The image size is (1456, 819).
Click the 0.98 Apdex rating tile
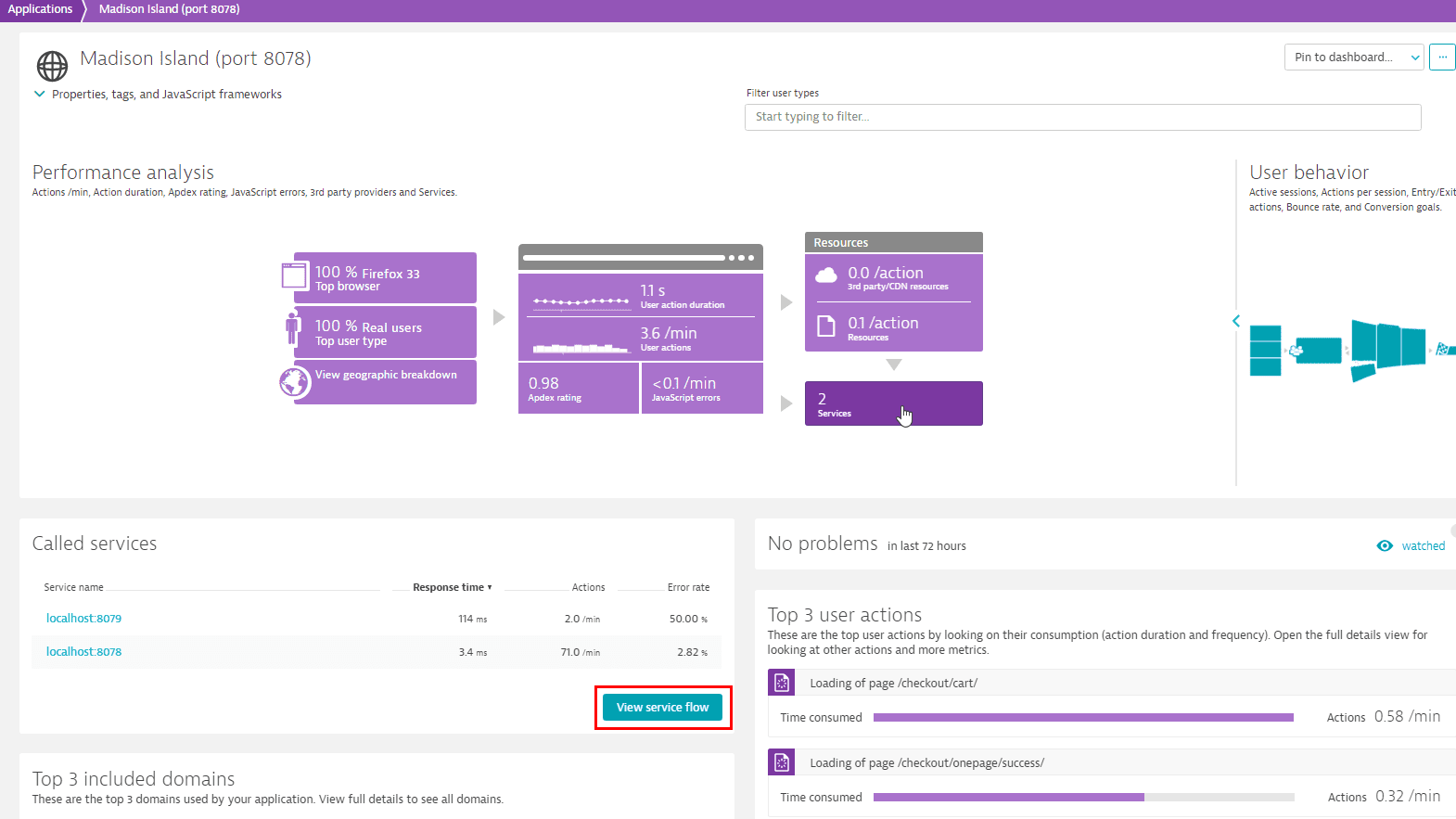pos(579,388)
